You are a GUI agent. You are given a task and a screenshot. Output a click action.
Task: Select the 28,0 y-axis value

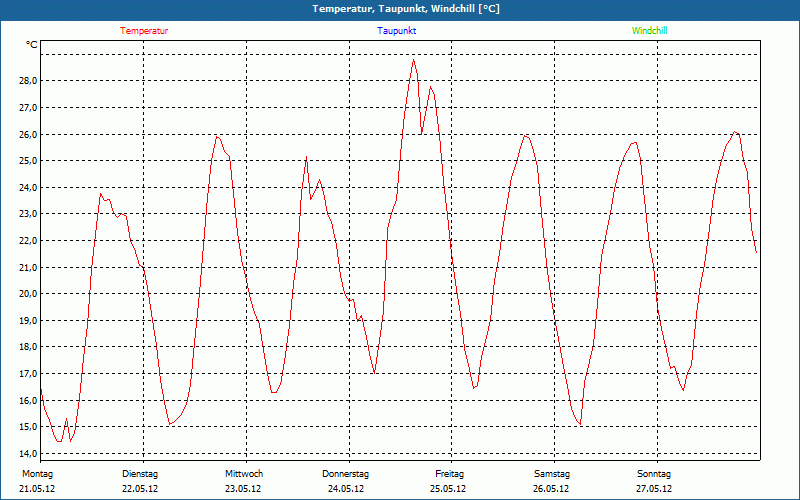[x=28, y=81]
